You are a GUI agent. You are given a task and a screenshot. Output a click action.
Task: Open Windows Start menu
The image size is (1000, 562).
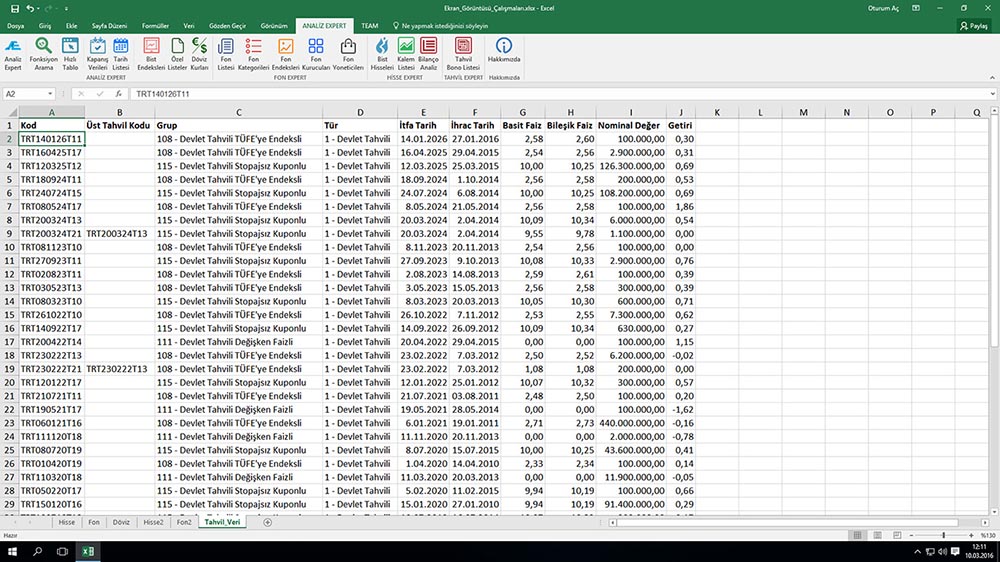click(x=11, y=552)
